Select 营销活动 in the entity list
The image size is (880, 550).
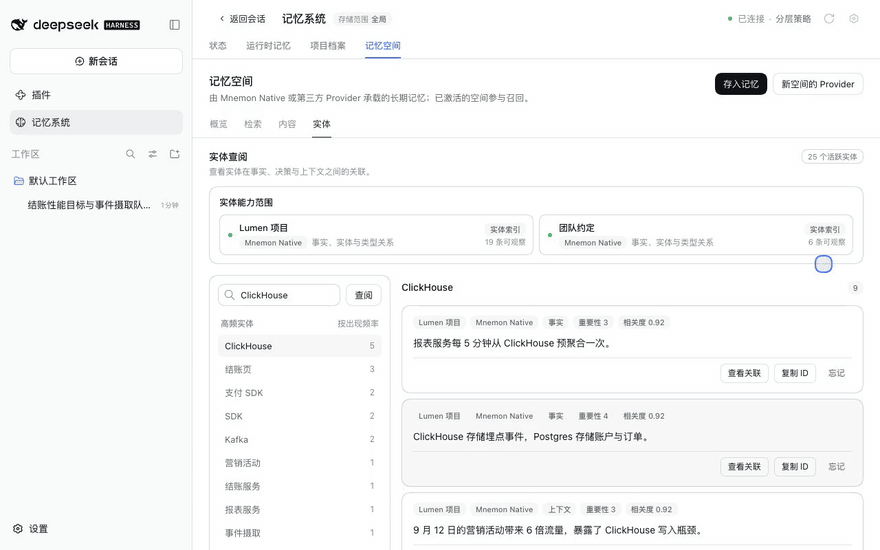[x=300, y=463]
